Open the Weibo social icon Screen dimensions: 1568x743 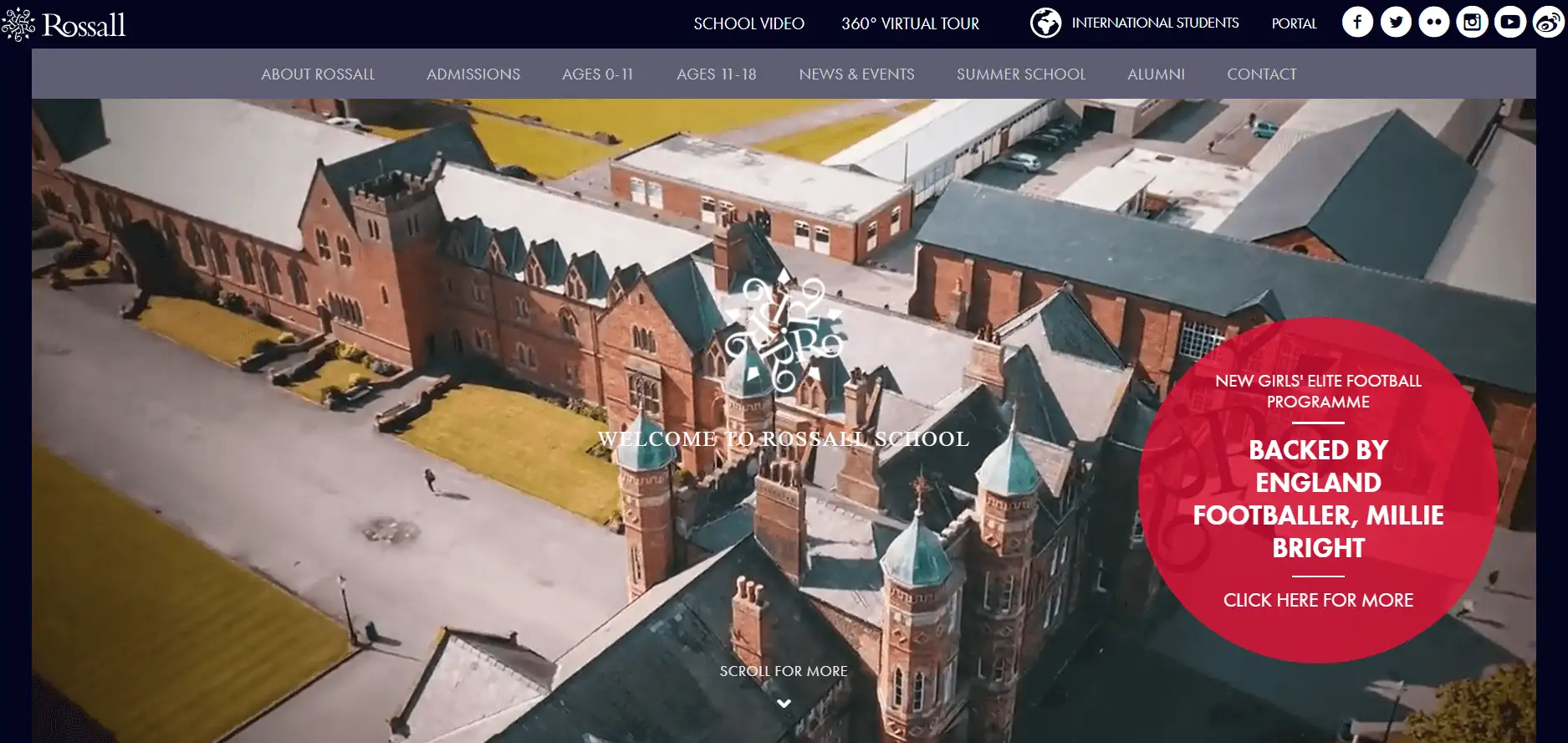1548,23
